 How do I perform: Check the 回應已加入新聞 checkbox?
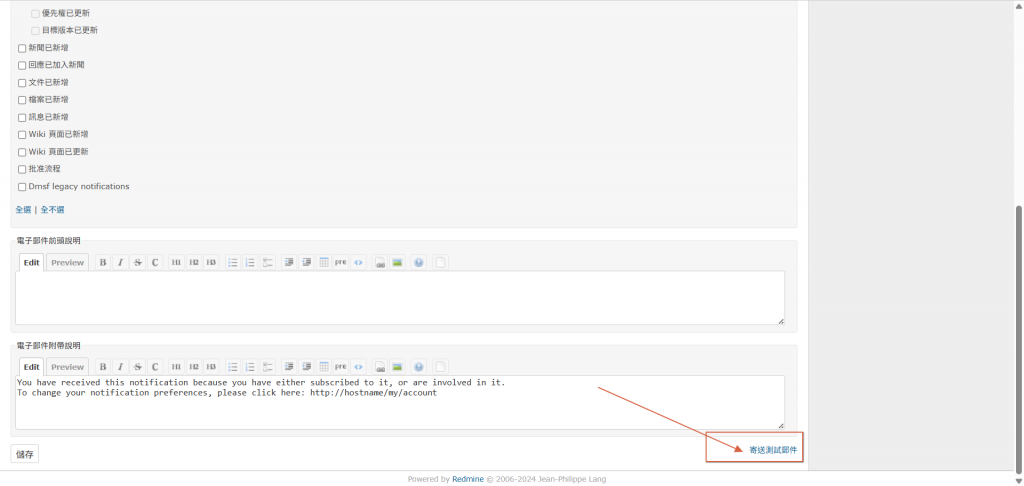click(x=22, y=65)
